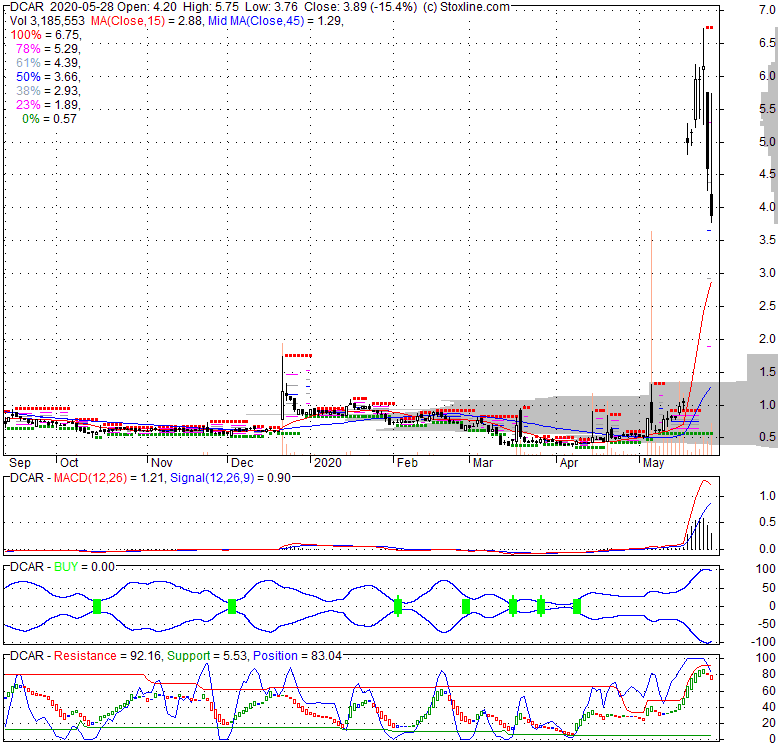Select the Mid MA(Close,45) = 1.29 label
780x745 pixels.
[276, 21]
